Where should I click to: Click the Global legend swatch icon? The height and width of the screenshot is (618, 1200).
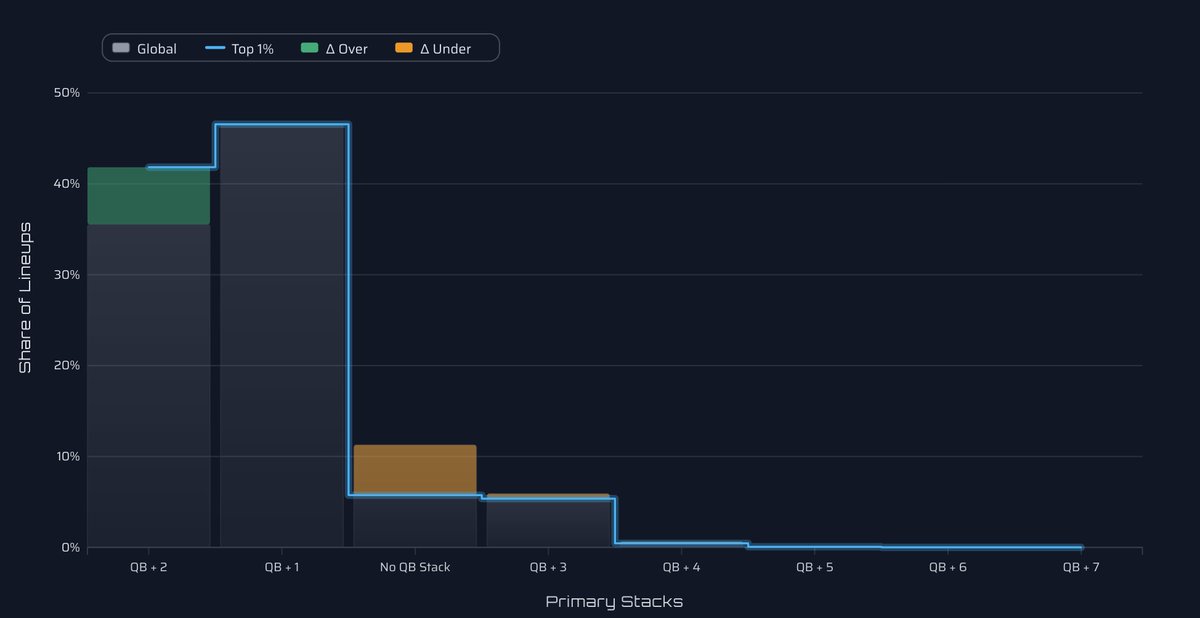tap(121, 47)
